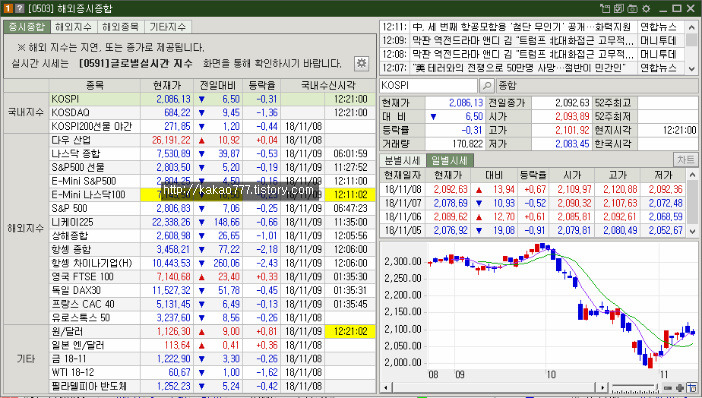Select the S&P 500 row
This screenshot has height=398, width=702.
tap(212, 208)
